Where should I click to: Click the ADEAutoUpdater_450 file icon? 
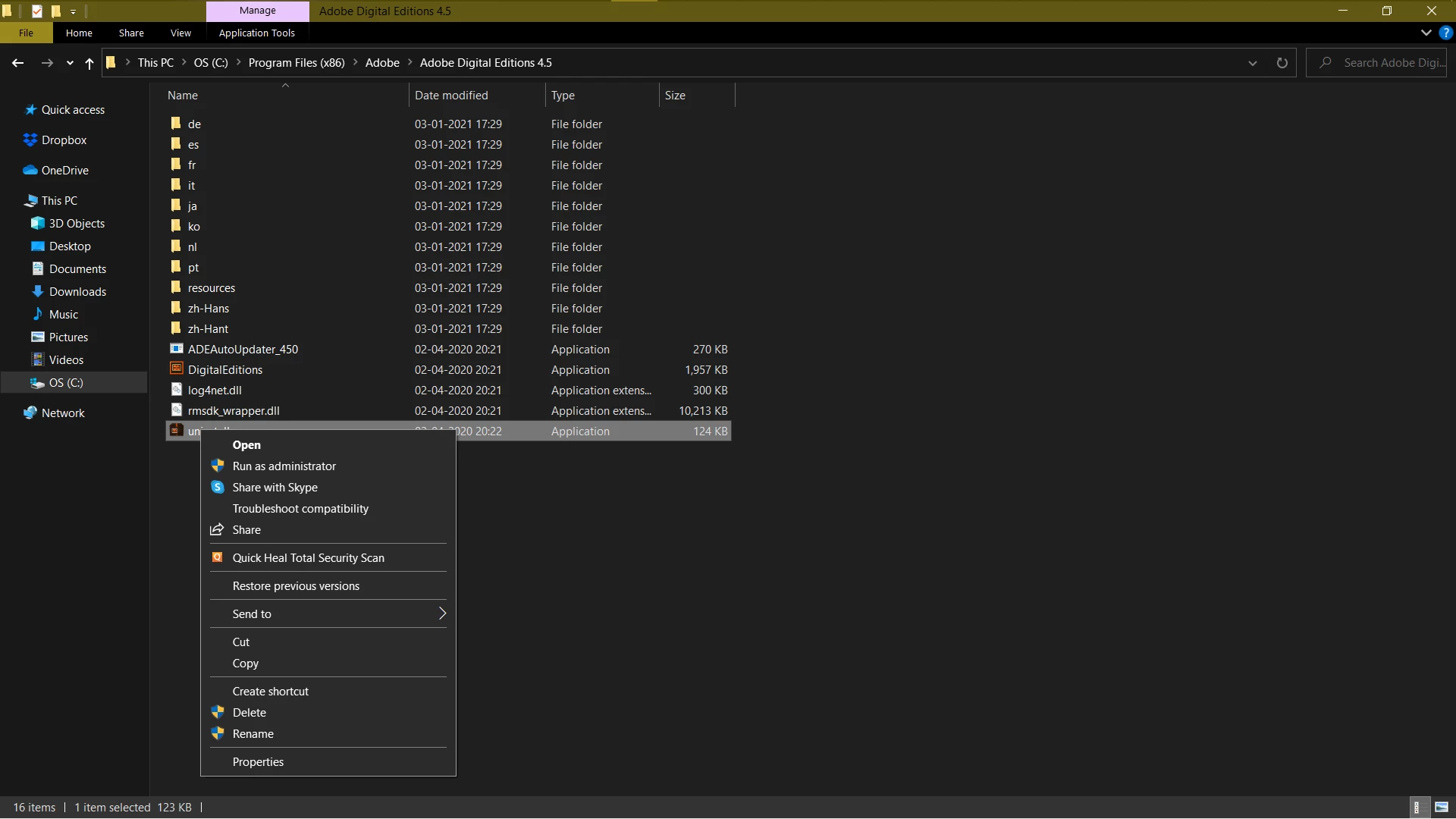tap(176, 349)
